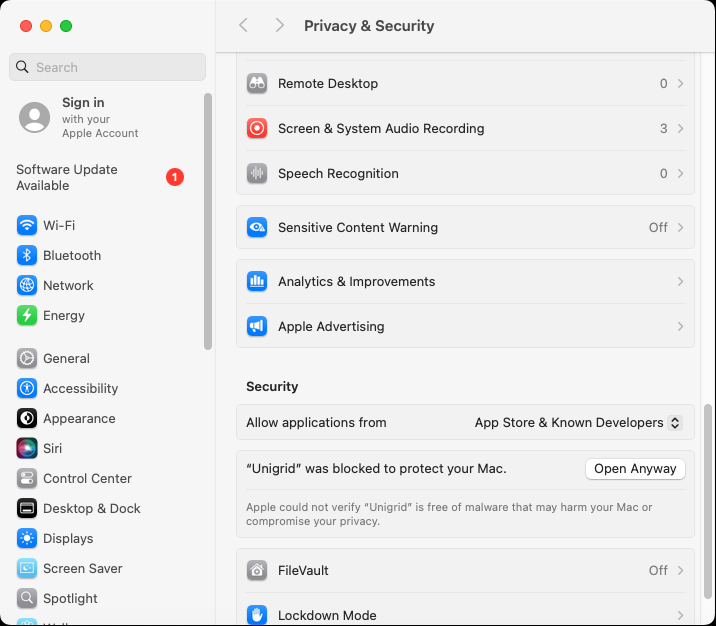Open the General gear icon
Viewport: 716px width, 626px height.
(27, 358)
